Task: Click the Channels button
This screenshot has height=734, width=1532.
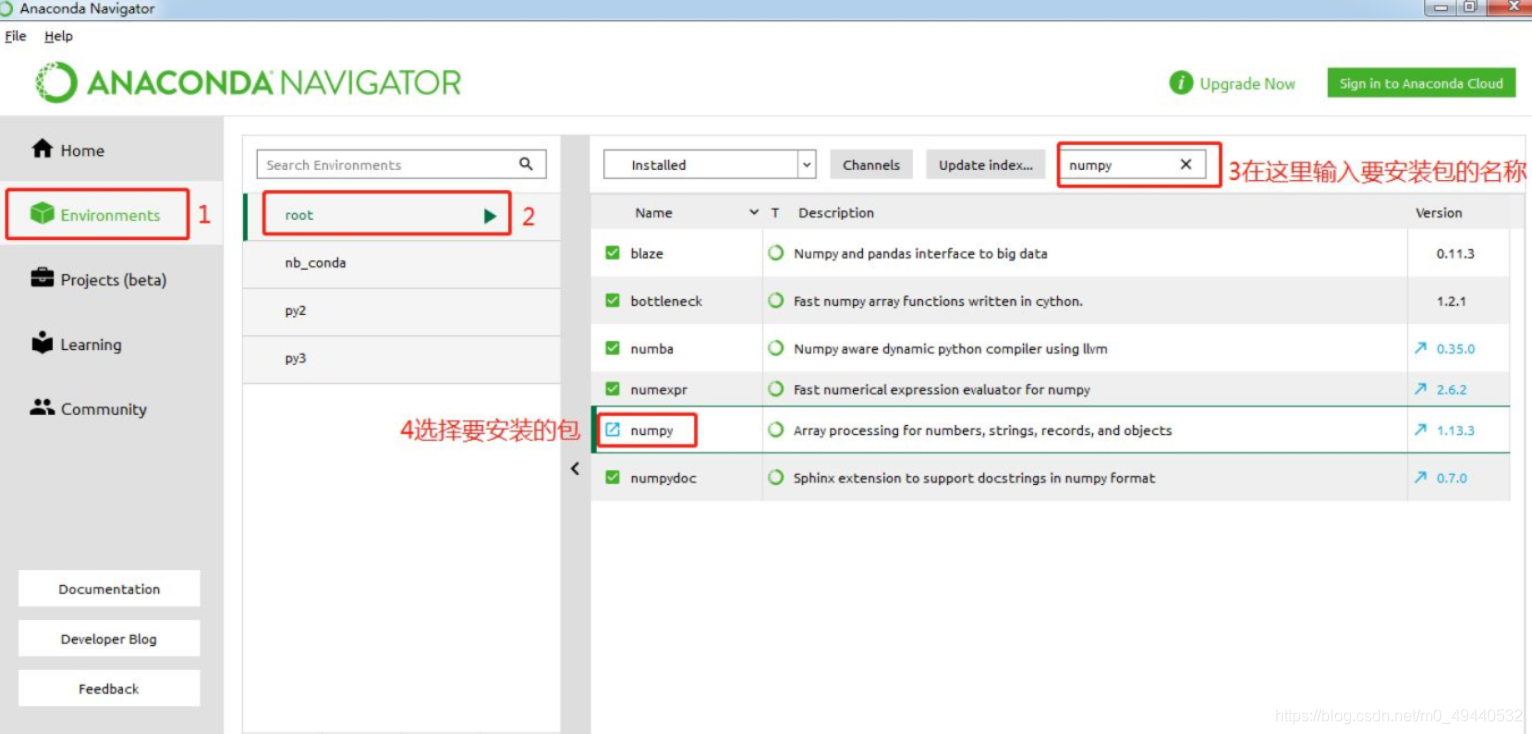Action: [871, 165]
